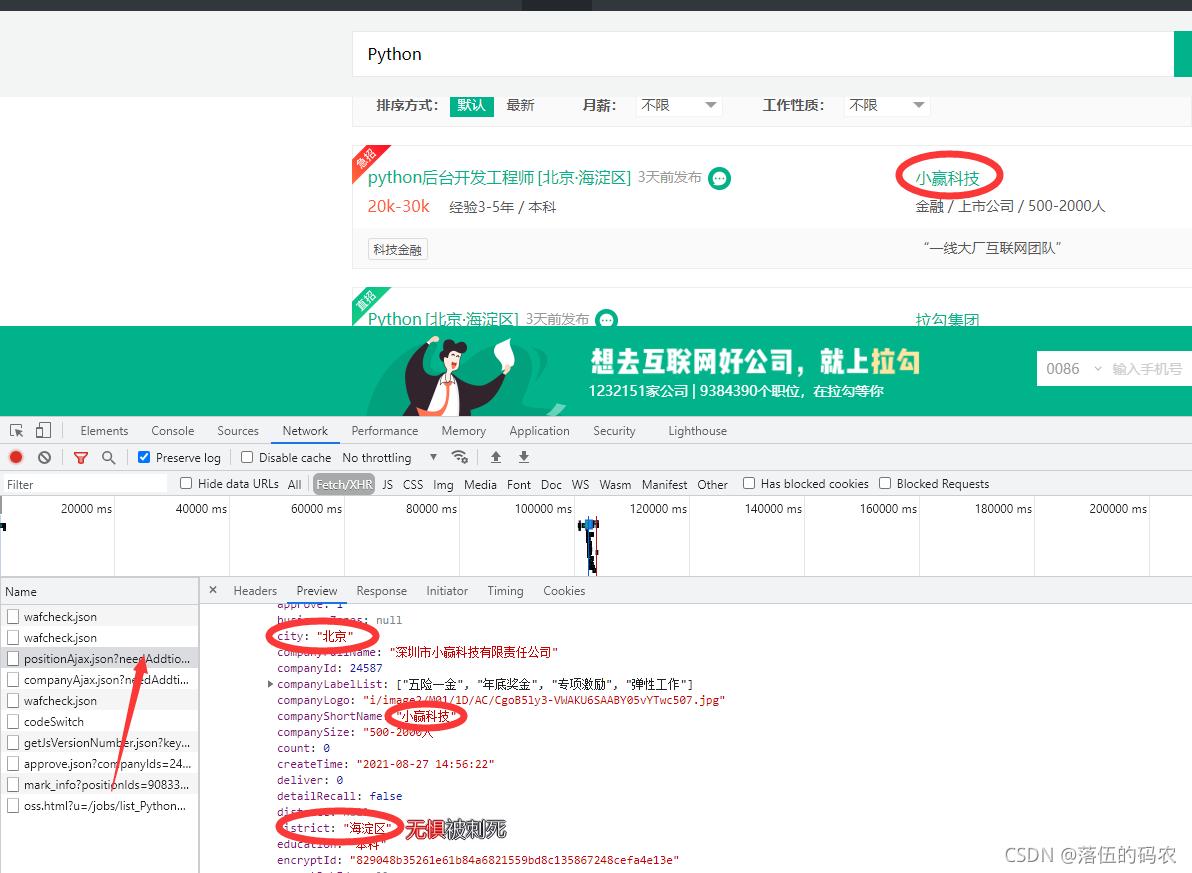Screen dimensions: 1192x873
Task: Open network conditions settings icon
Action: point(460,457)
